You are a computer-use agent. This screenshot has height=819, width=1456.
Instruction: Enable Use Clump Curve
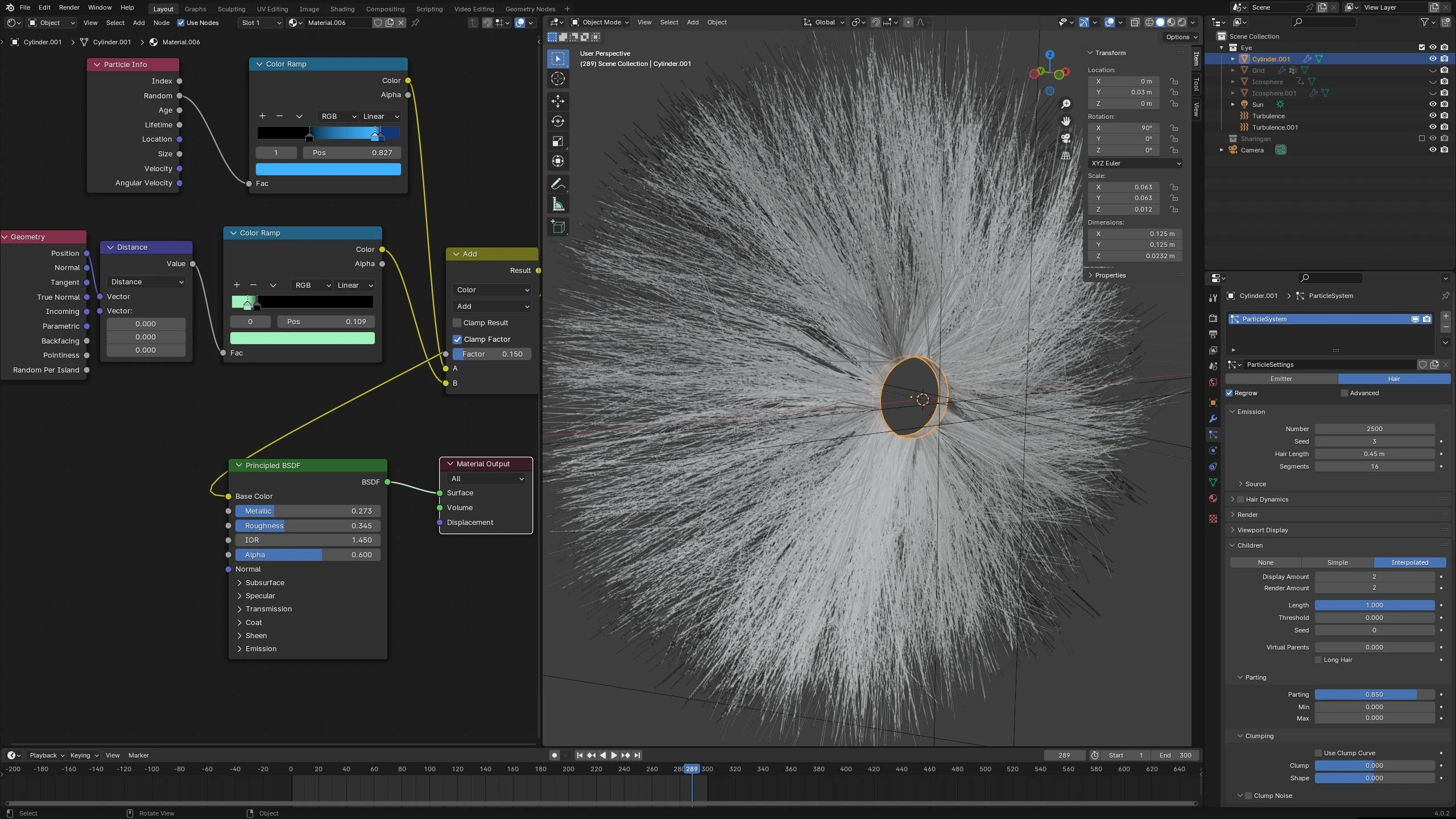coord(1318,753)
